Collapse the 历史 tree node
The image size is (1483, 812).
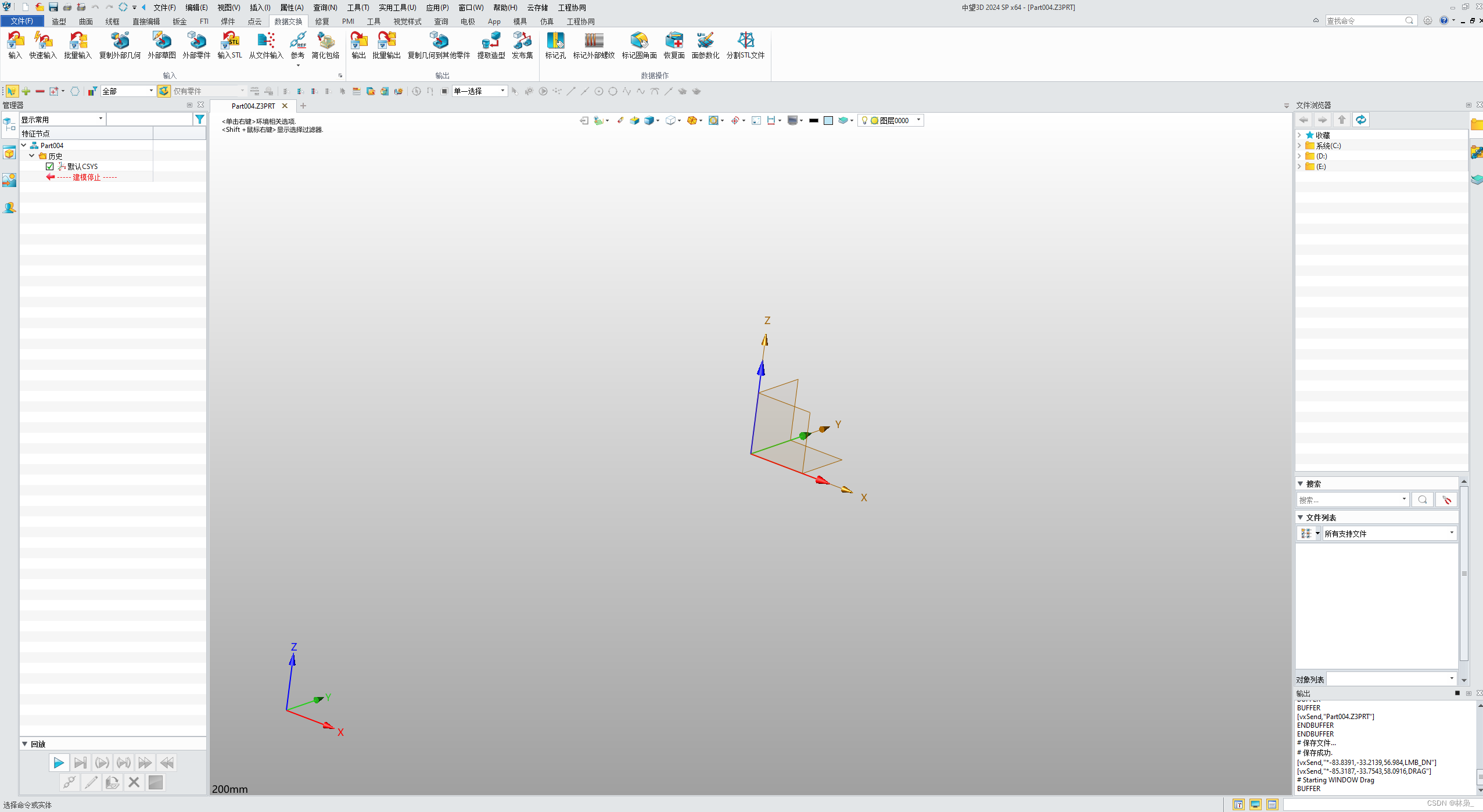coord(32,156)
